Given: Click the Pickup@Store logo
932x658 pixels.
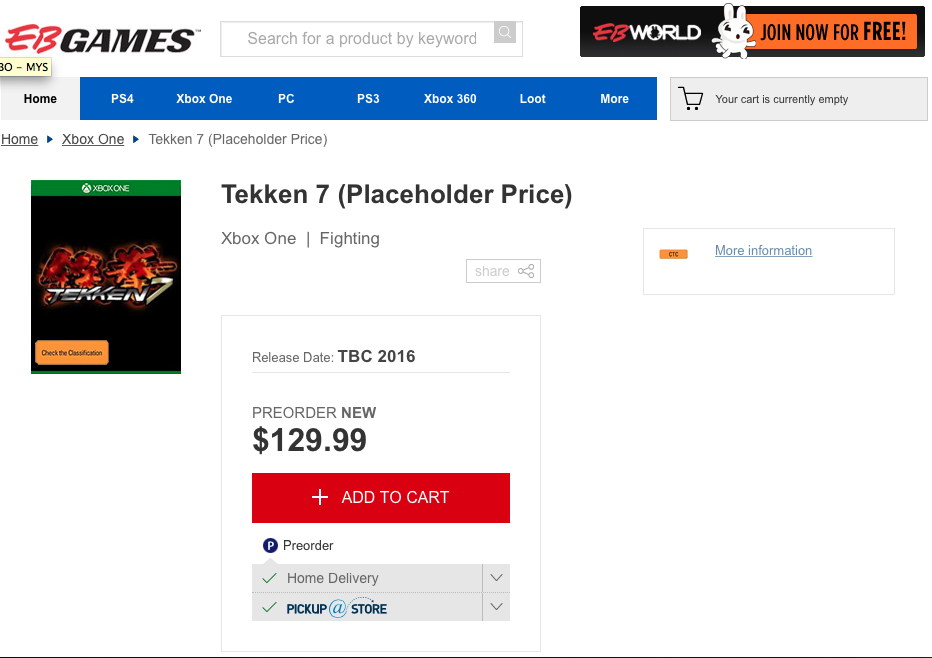Looking at the screenshot, I should (336, 608).
